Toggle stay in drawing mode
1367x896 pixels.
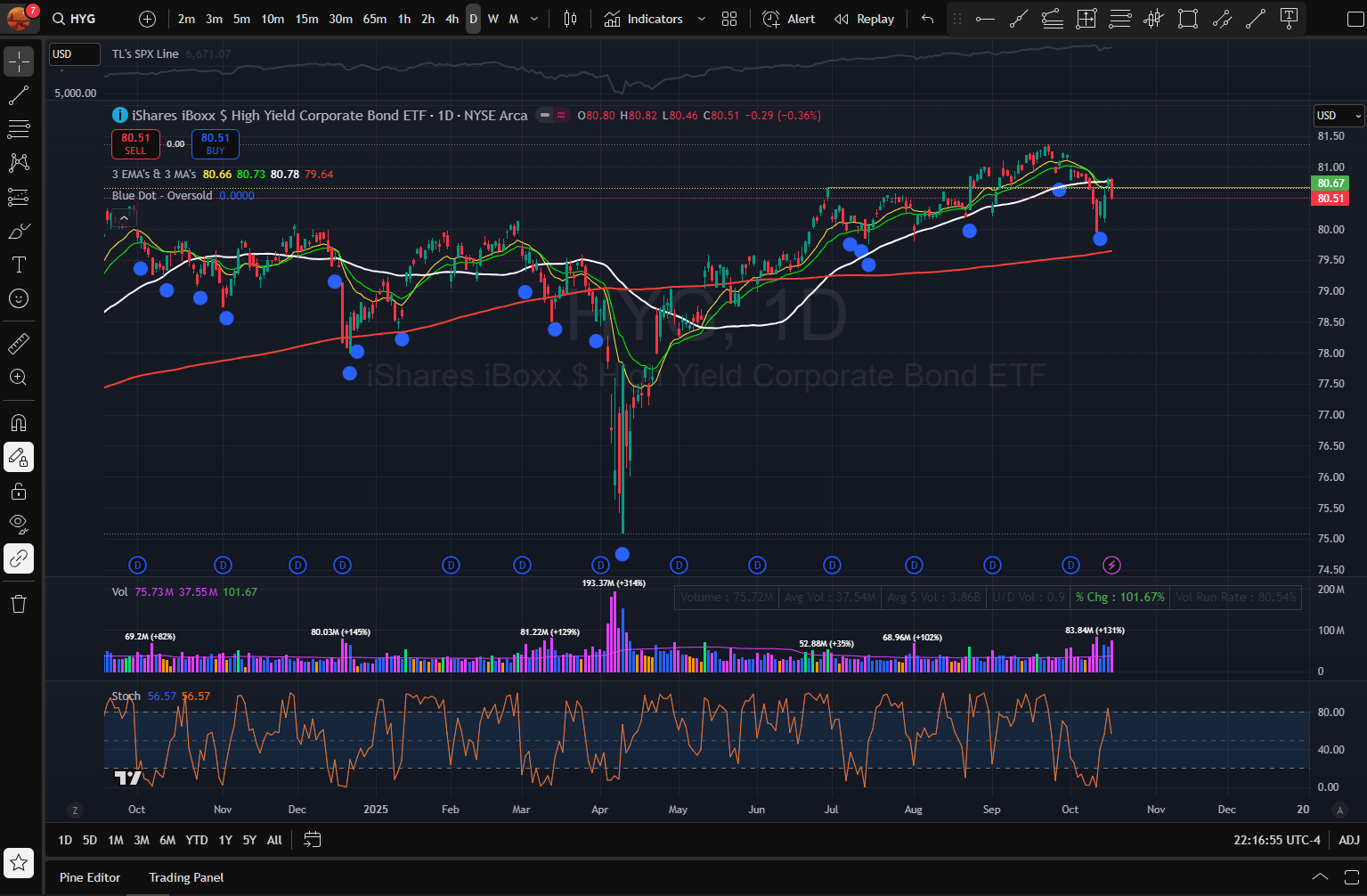(19, 458)
